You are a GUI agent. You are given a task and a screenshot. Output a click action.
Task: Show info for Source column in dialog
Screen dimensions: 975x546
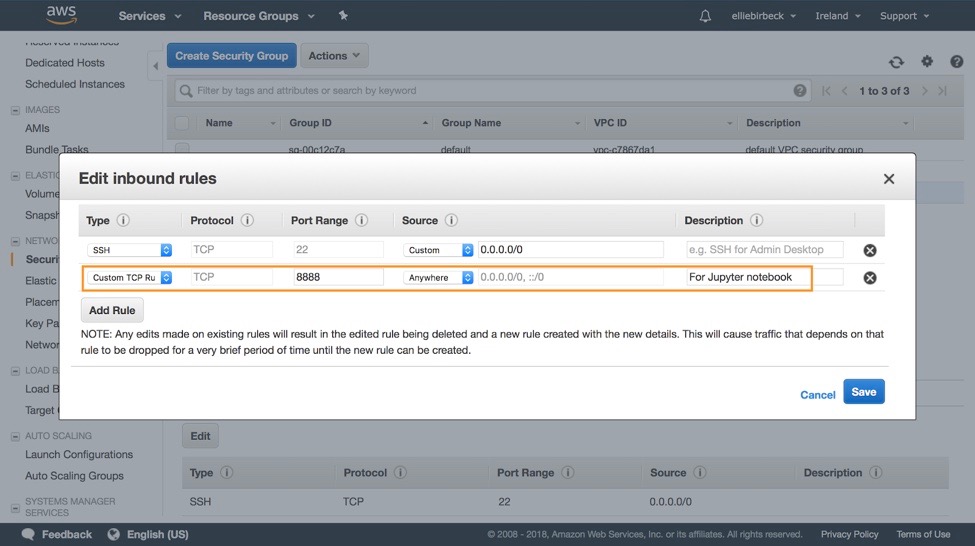coord(451,220)
